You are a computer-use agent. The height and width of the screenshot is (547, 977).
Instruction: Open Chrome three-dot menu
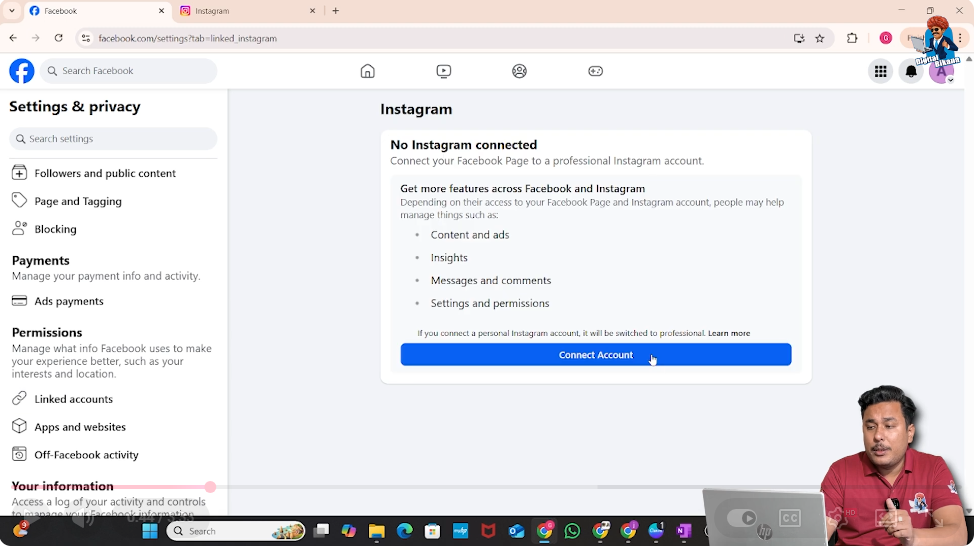coord(960,38)
